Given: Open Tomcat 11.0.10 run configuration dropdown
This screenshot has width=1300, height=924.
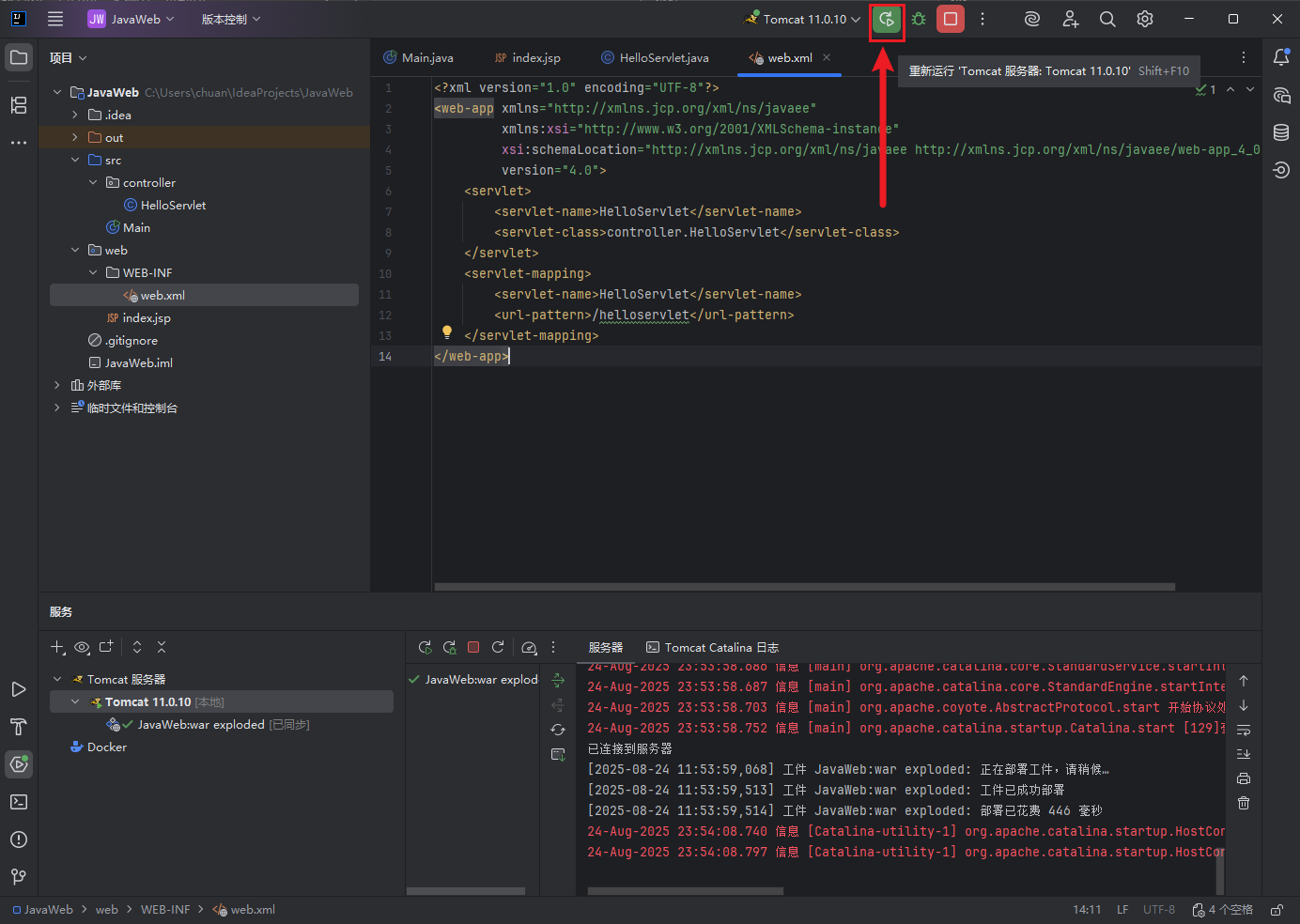Looking at the screenshot, I should point(803,19).
